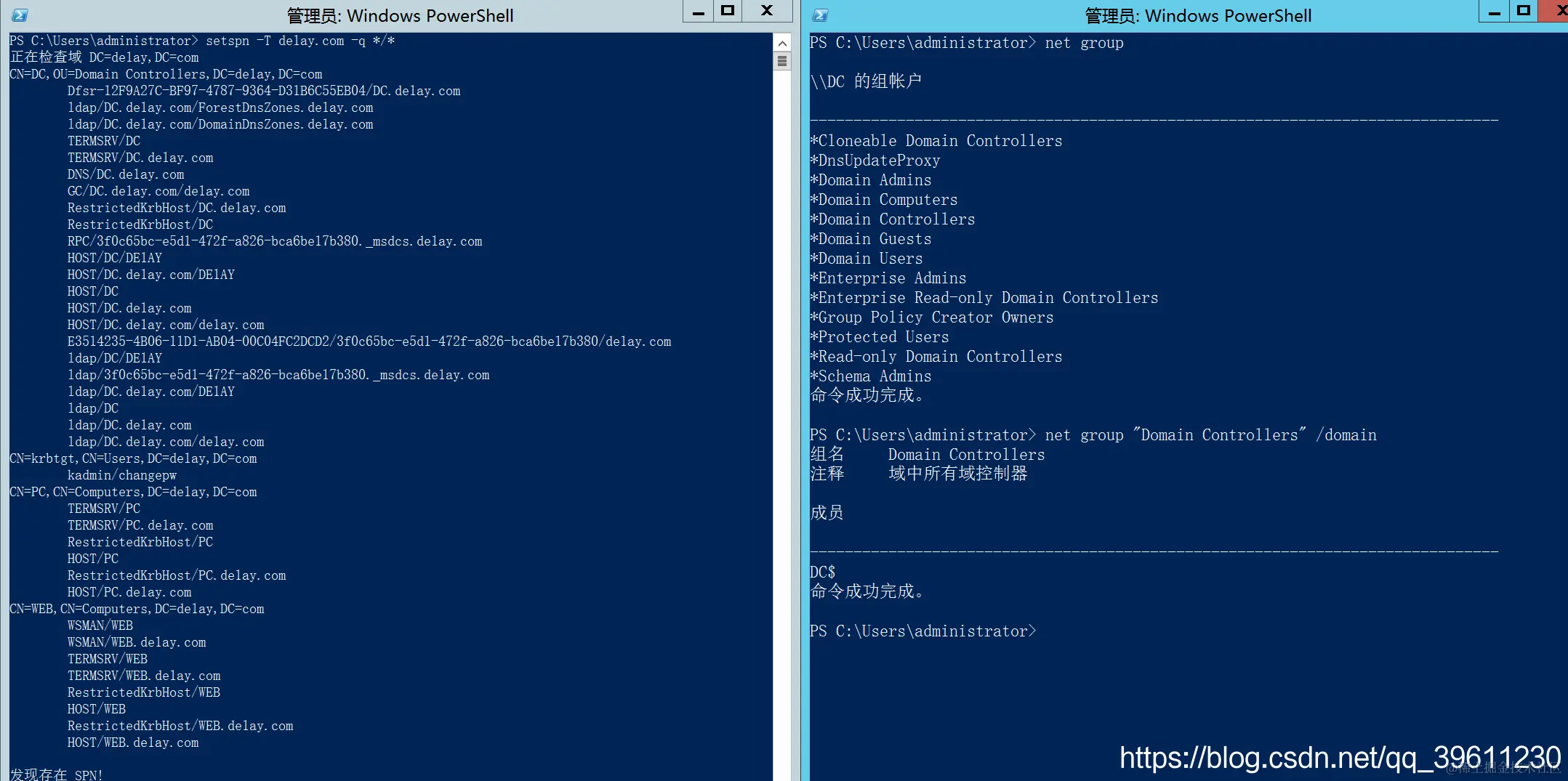Close the left PowerShell window
This screenshot has height=781, width=1568.
[767, 12]
